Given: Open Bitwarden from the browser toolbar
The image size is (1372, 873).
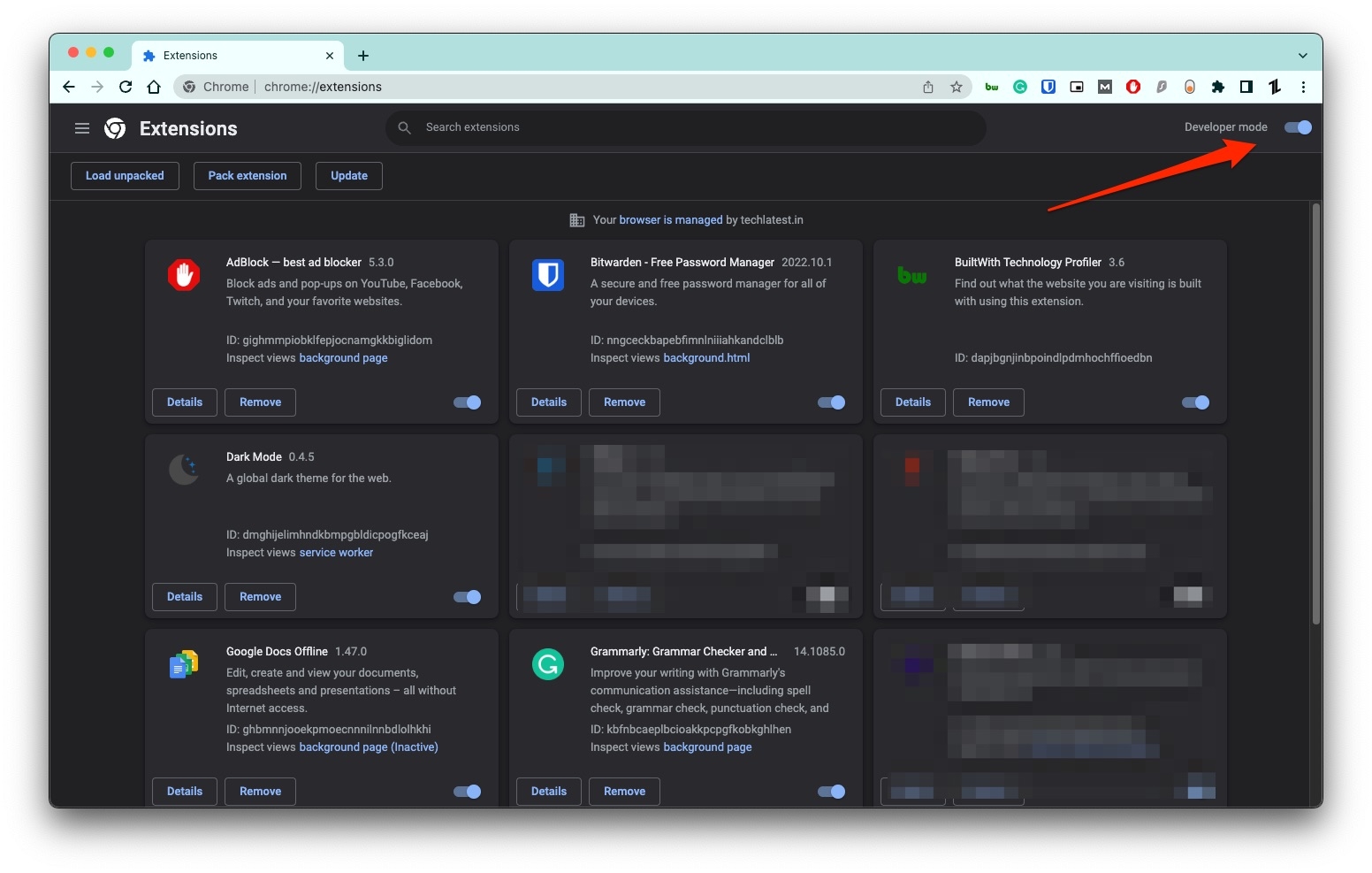Looking at the screenshot, I should (1048, 87).
